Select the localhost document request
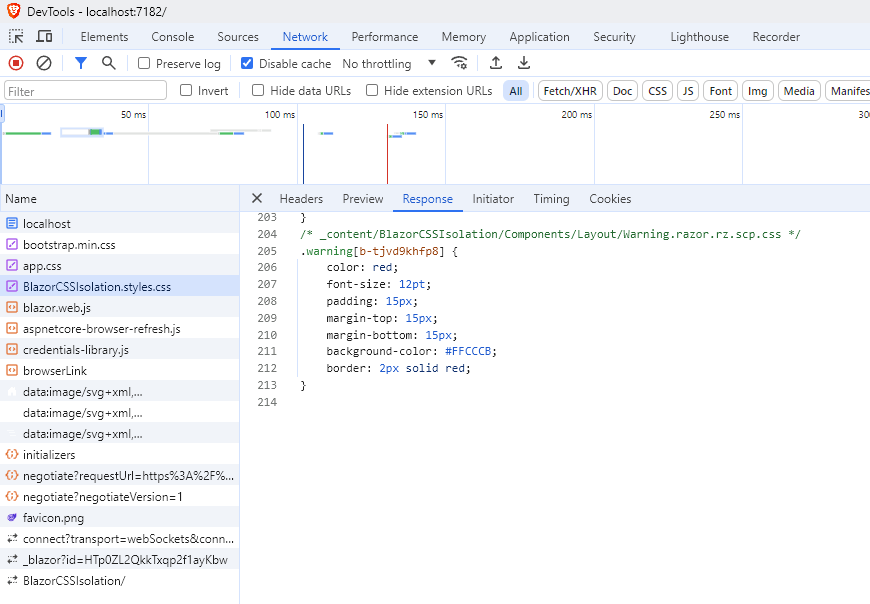 [120, 224]
